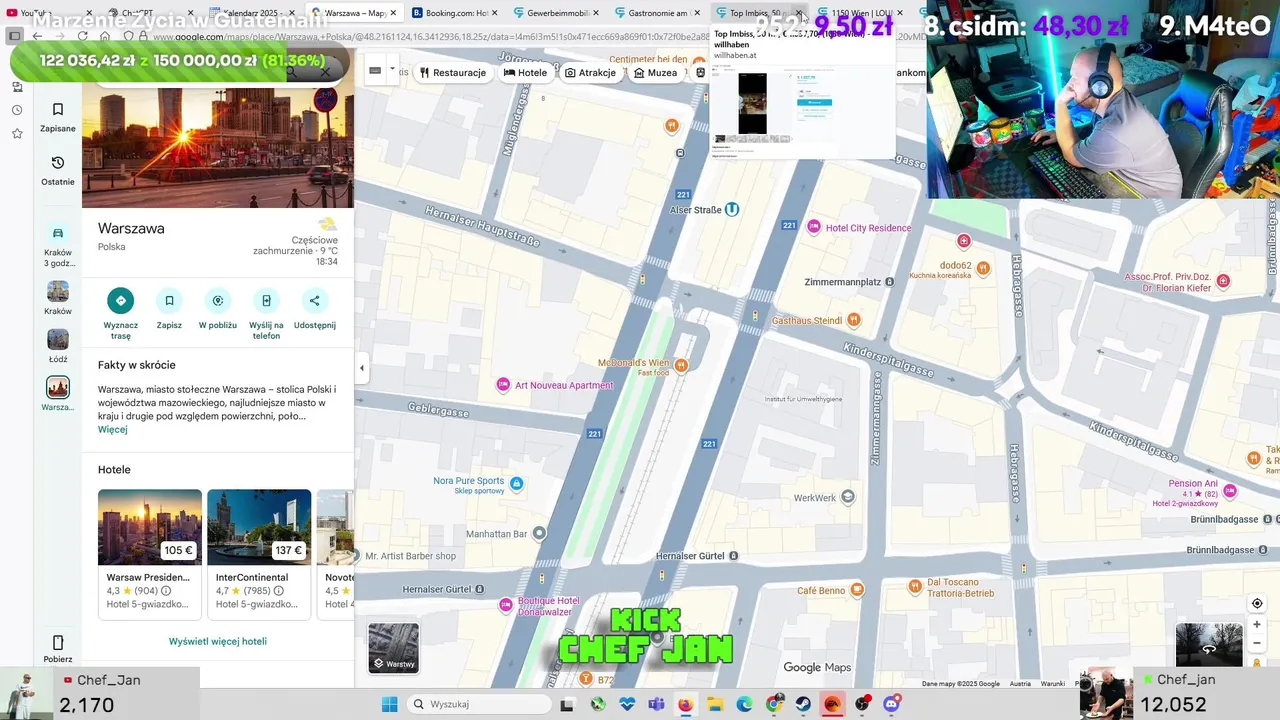Click the Udostępnij share icon
Viewport: 1280px width, 720px height.
tap(314, 300)
